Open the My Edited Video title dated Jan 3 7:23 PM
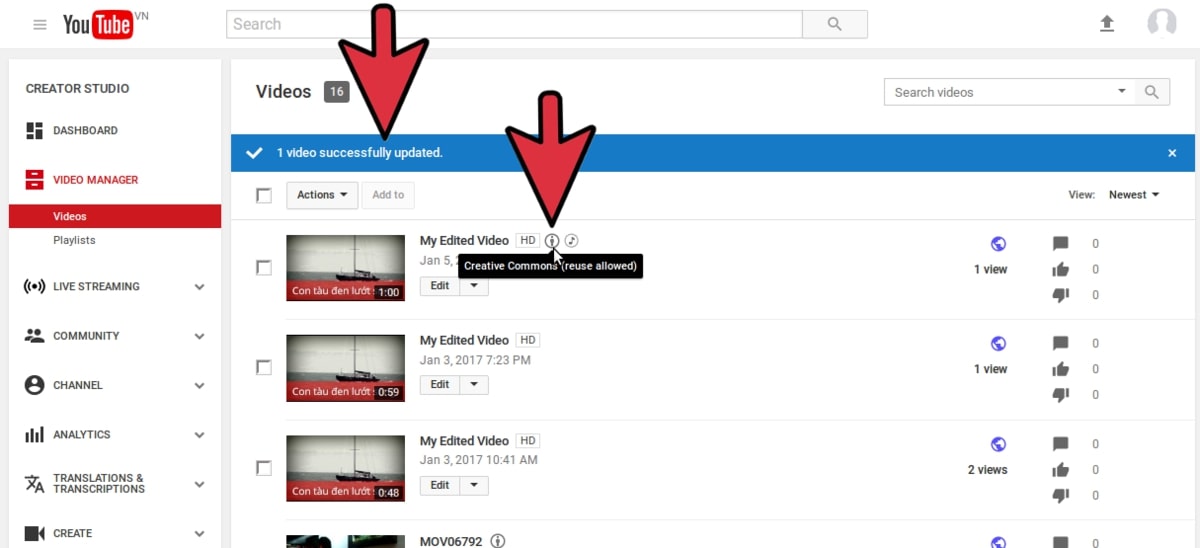The height and width of the screenshot is (548, 1200). click(464, 341)
